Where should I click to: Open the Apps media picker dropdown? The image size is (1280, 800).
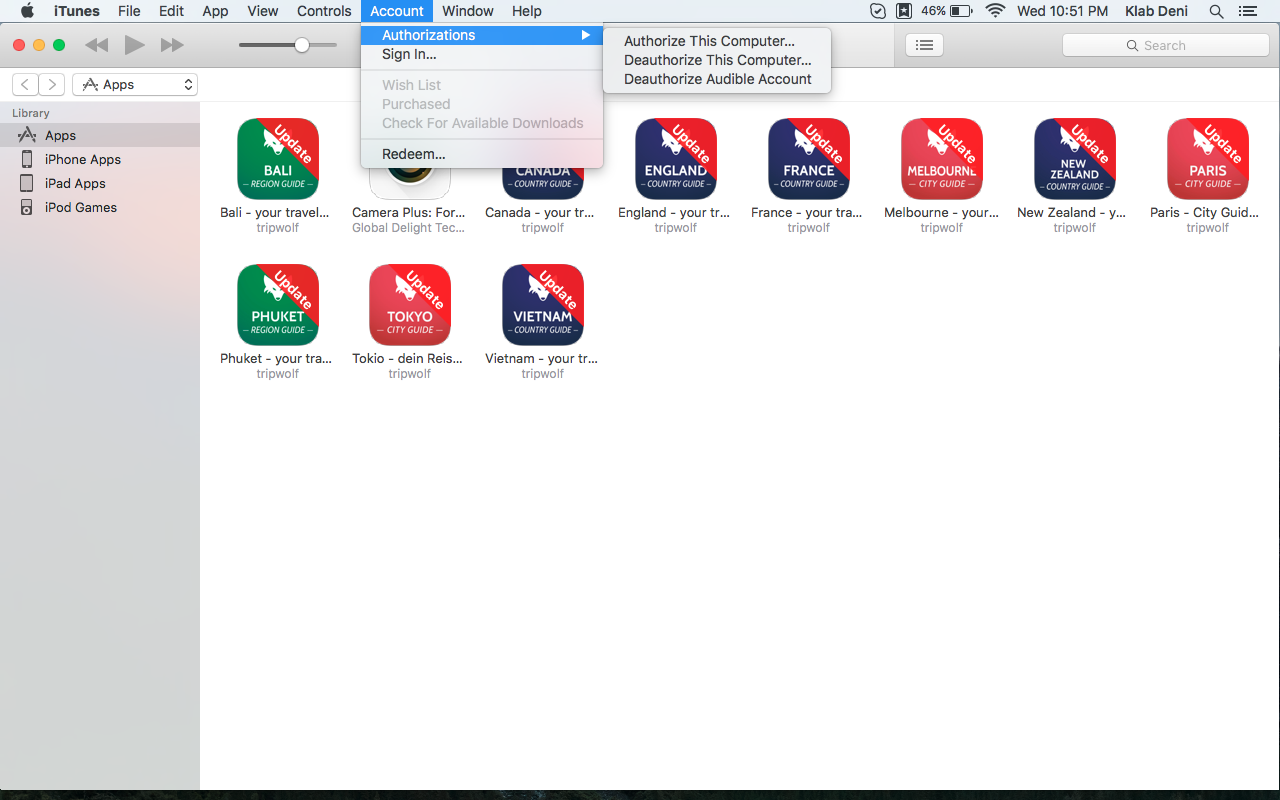135,85
